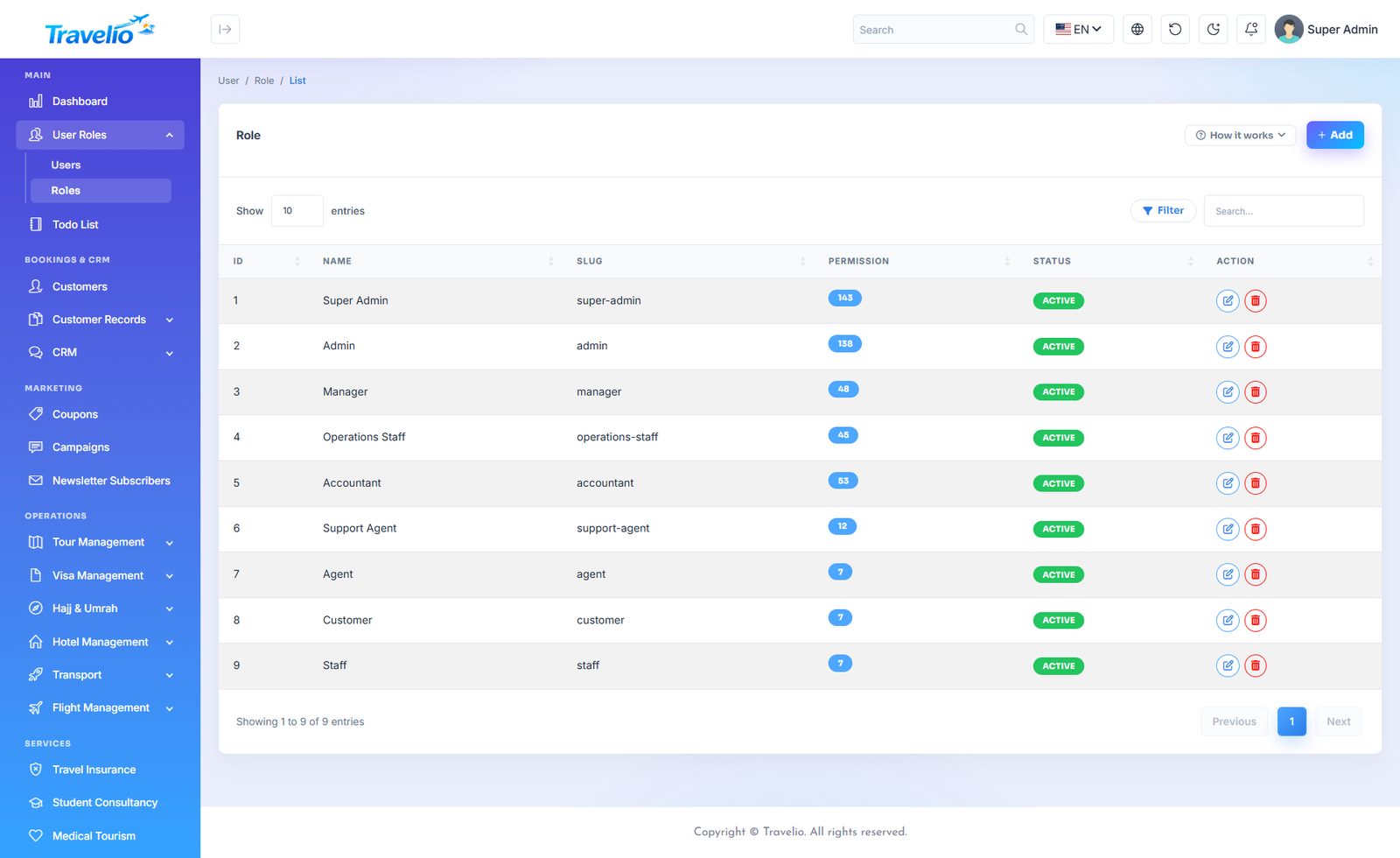Edit the Support Agent role
Image resolution: width=1400 pixels, height=858 pixels.
pyautogui.click(x=1228, y=529)
